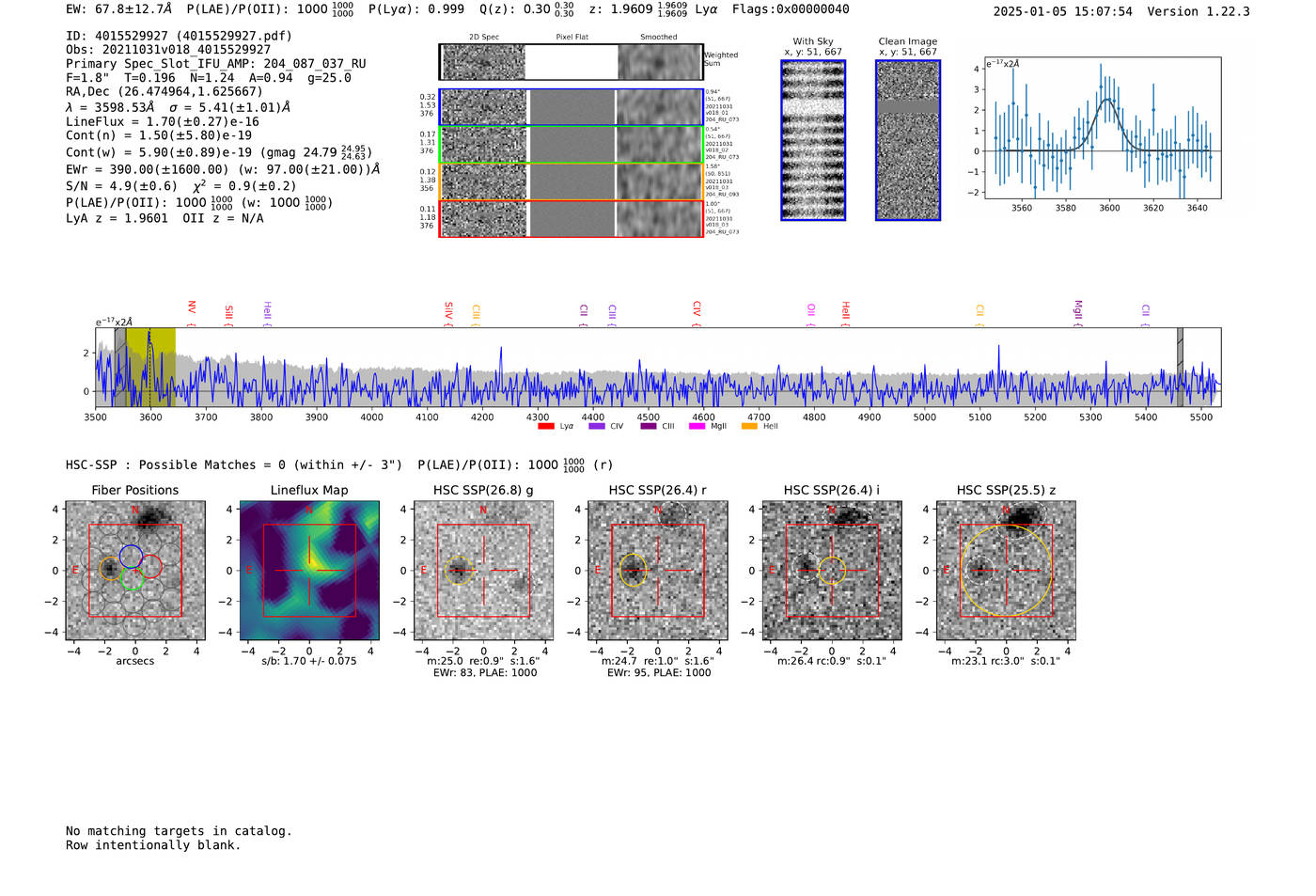Click the "S/N = 4.9(±0.6)" text
1316x896 pixels.
(x=121, y=186)
